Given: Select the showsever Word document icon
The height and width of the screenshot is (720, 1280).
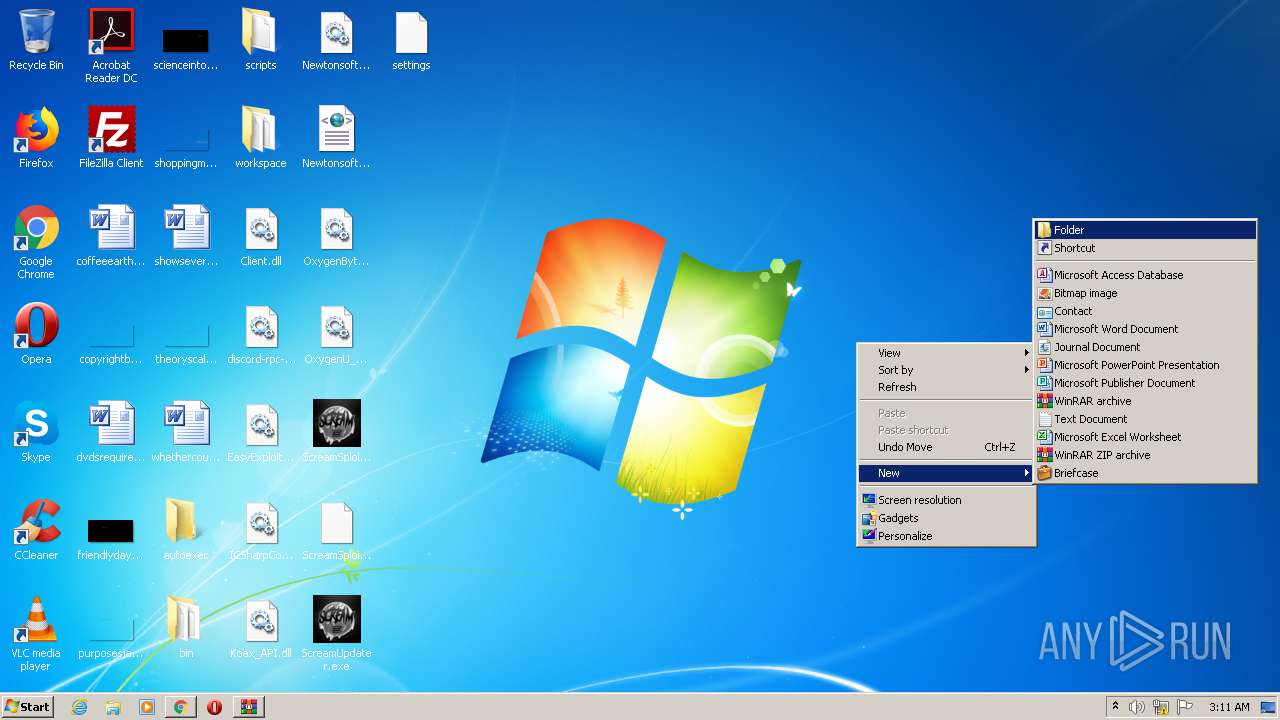Looking at the screenshot, I should [x=186, y=236].
